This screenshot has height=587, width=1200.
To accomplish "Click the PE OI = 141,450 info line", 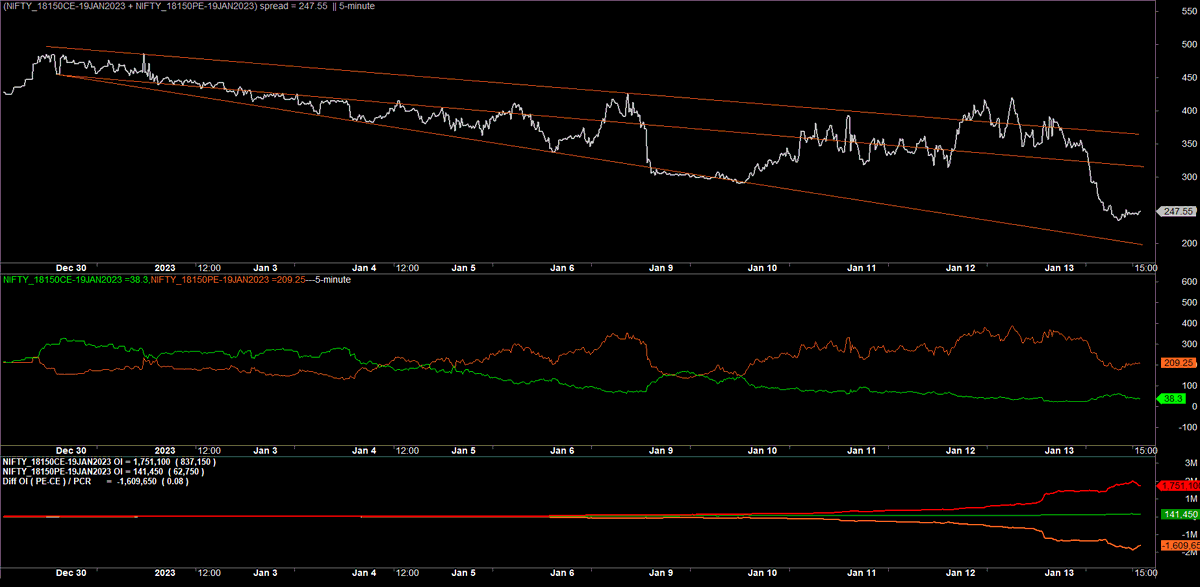I will 101,471.
